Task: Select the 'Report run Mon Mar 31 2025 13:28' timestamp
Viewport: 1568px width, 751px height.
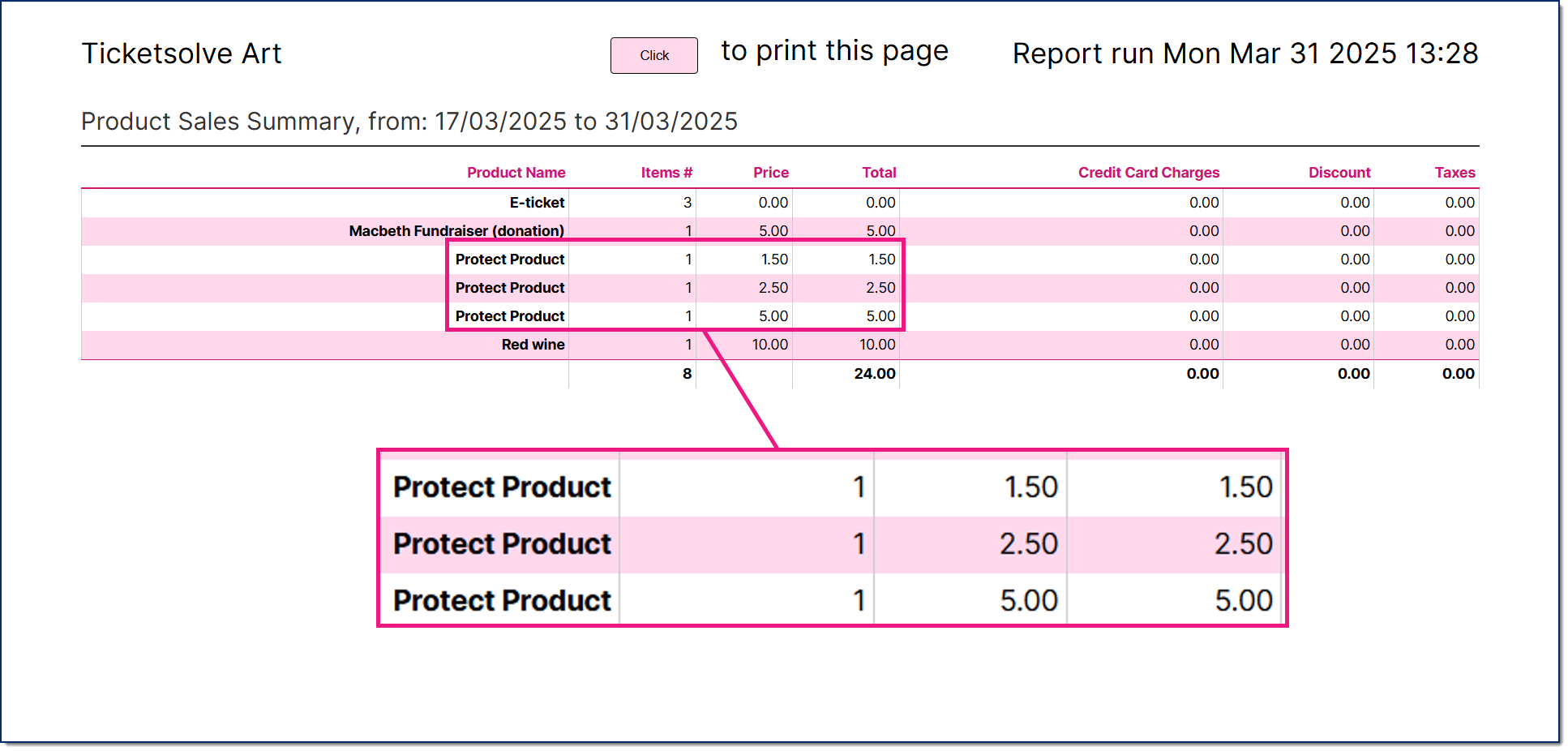Action: (1245, 54)
